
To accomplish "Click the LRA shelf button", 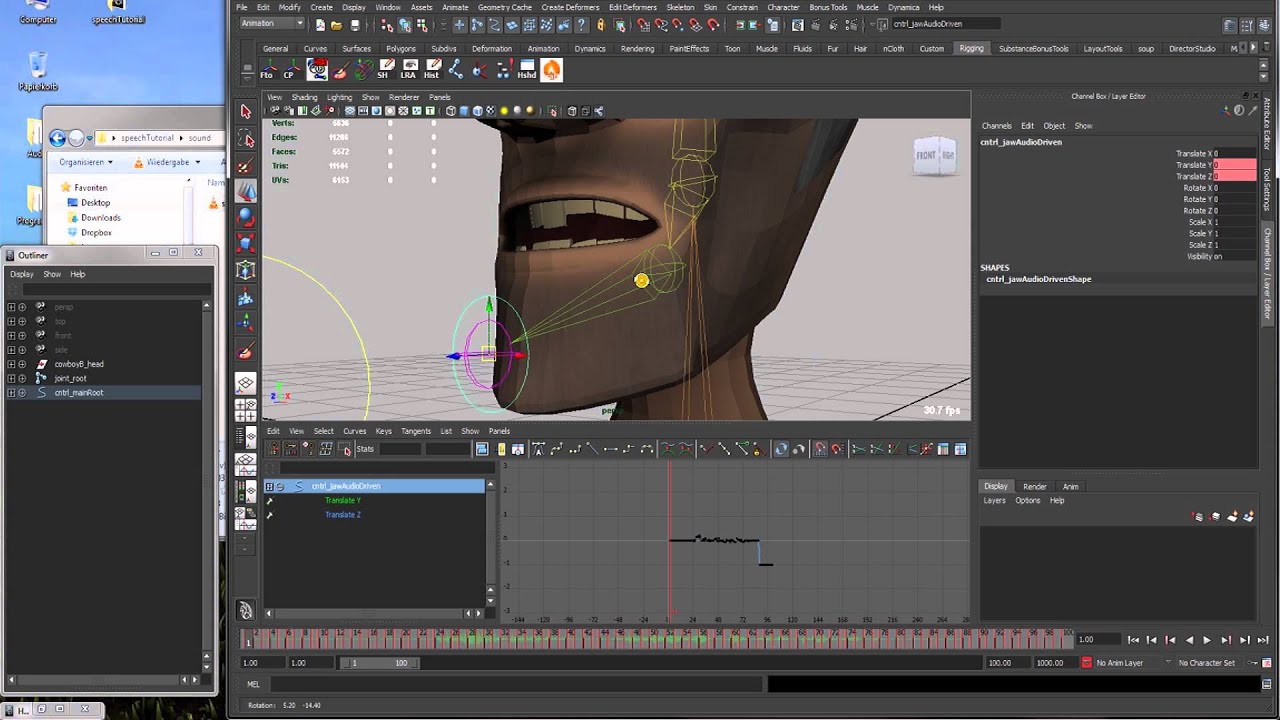I will 408,69.
